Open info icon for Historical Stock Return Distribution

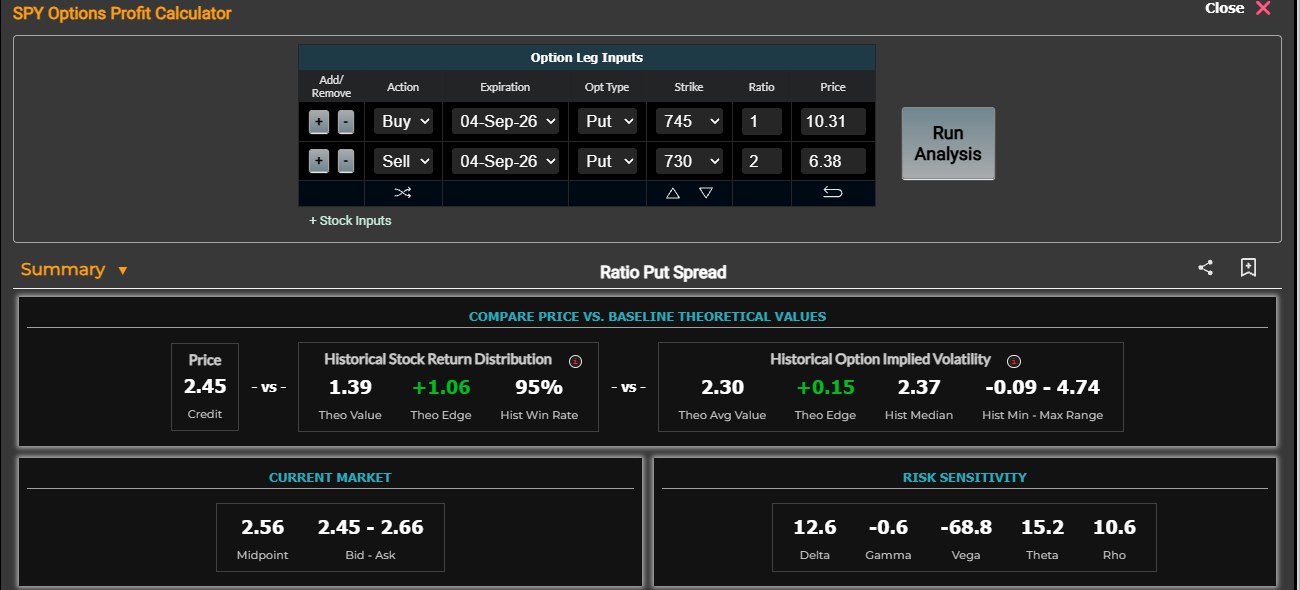pyautogui.click(x=574, y=361)
